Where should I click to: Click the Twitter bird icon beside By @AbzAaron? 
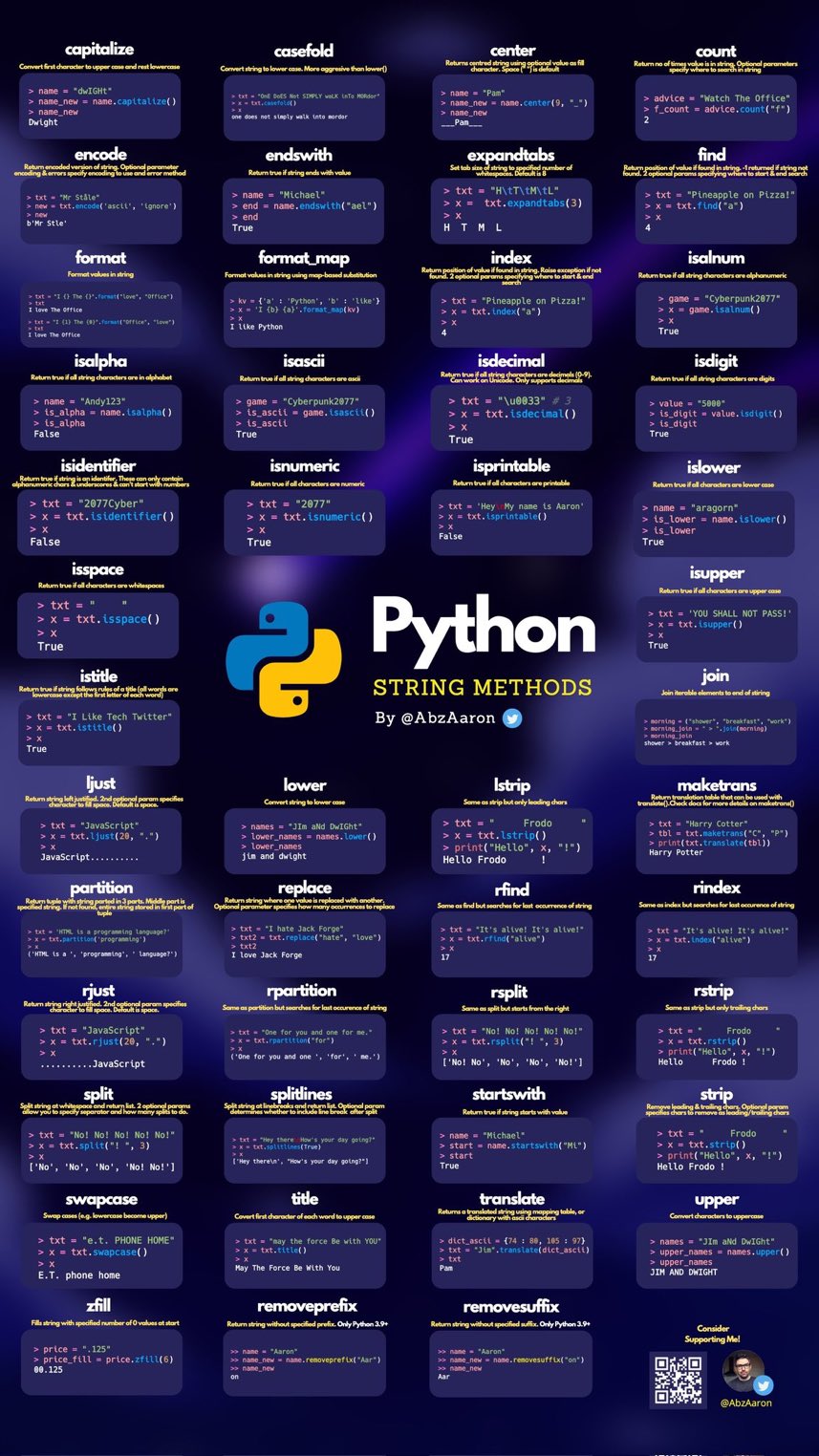(512, 717)
